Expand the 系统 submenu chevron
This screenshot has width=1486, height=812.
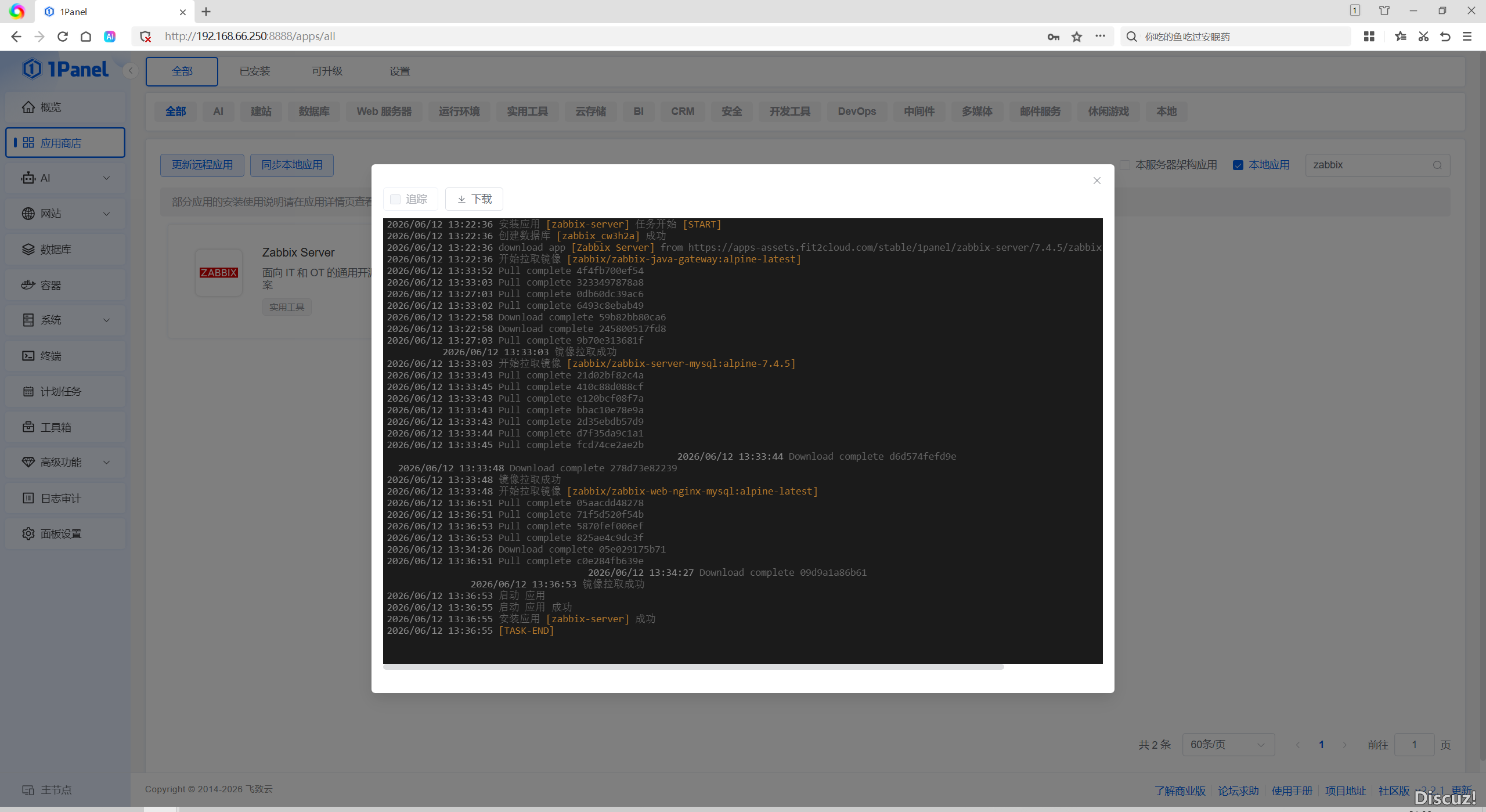106,320
